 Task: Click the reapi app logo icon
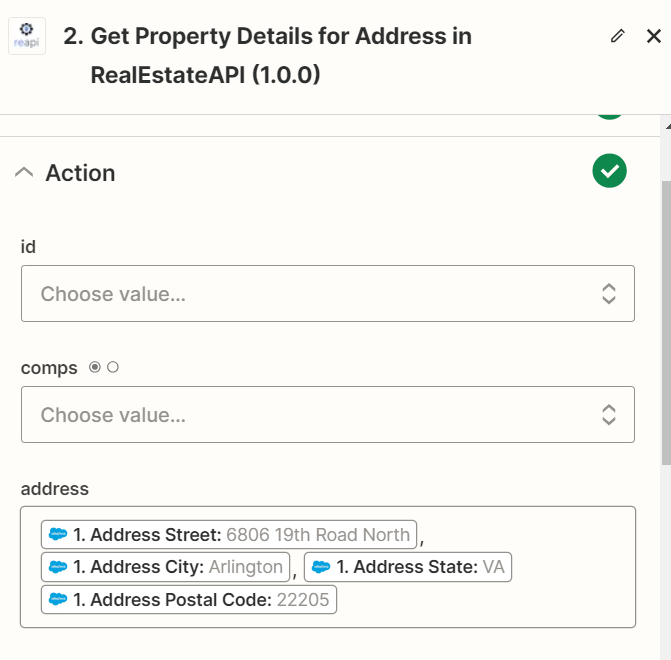click(x=27, y=36)
